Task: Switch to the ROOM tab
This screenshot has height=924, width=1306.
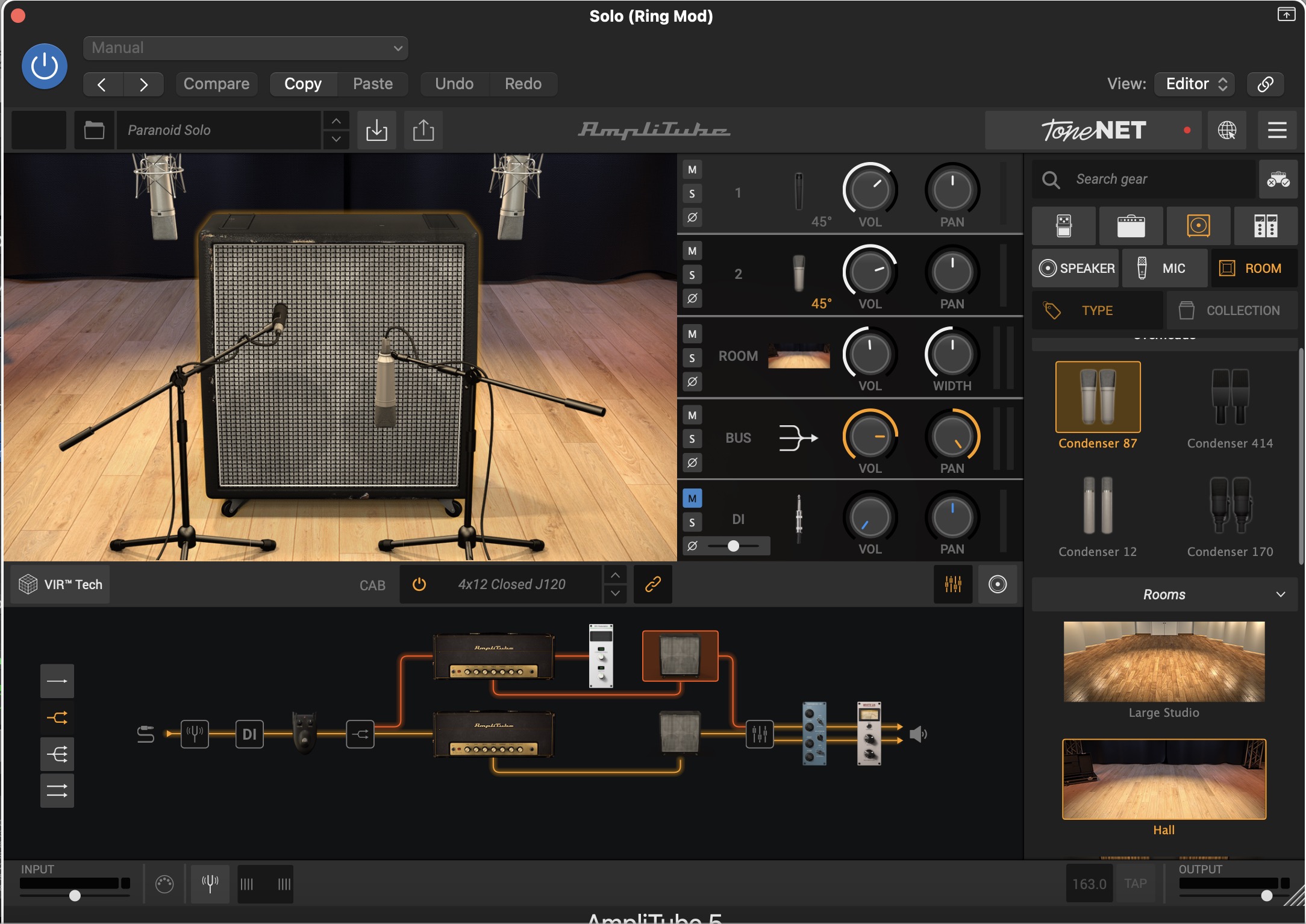Action: click(1254, 268)
